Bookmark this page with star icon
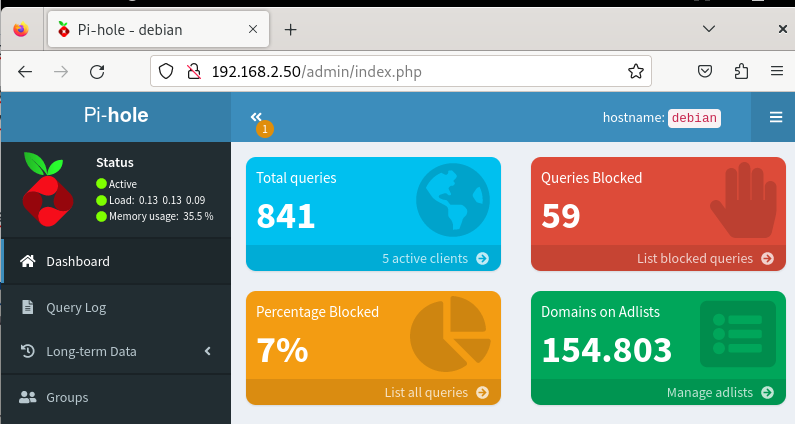The image size is (795, 424). 635,71
